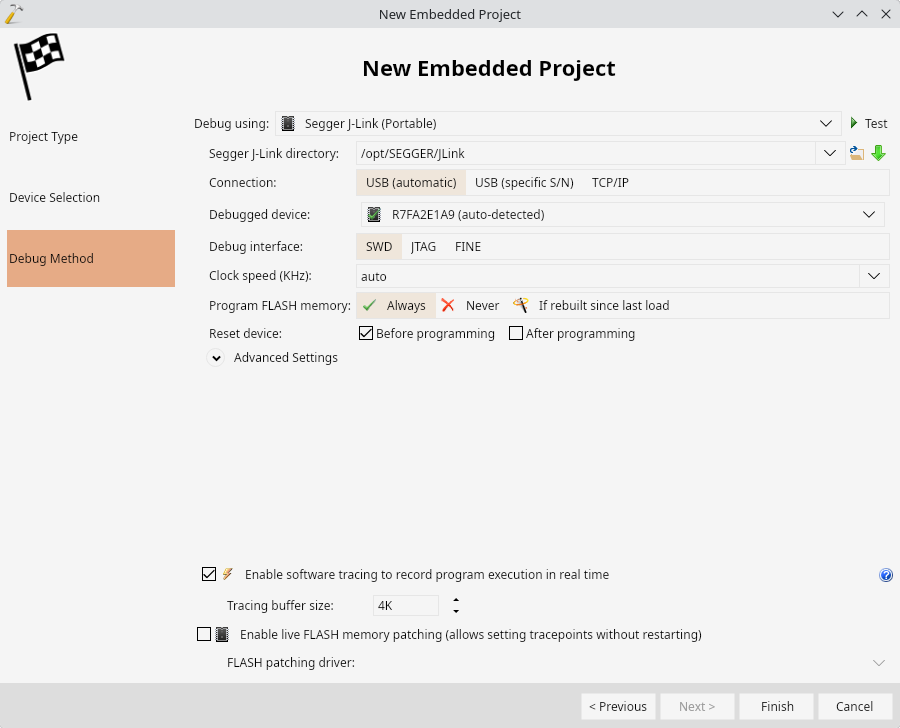This screenshot has height=728, width=900.
Task: Expand Advanced Settings section
Action: tap(216, 358)
